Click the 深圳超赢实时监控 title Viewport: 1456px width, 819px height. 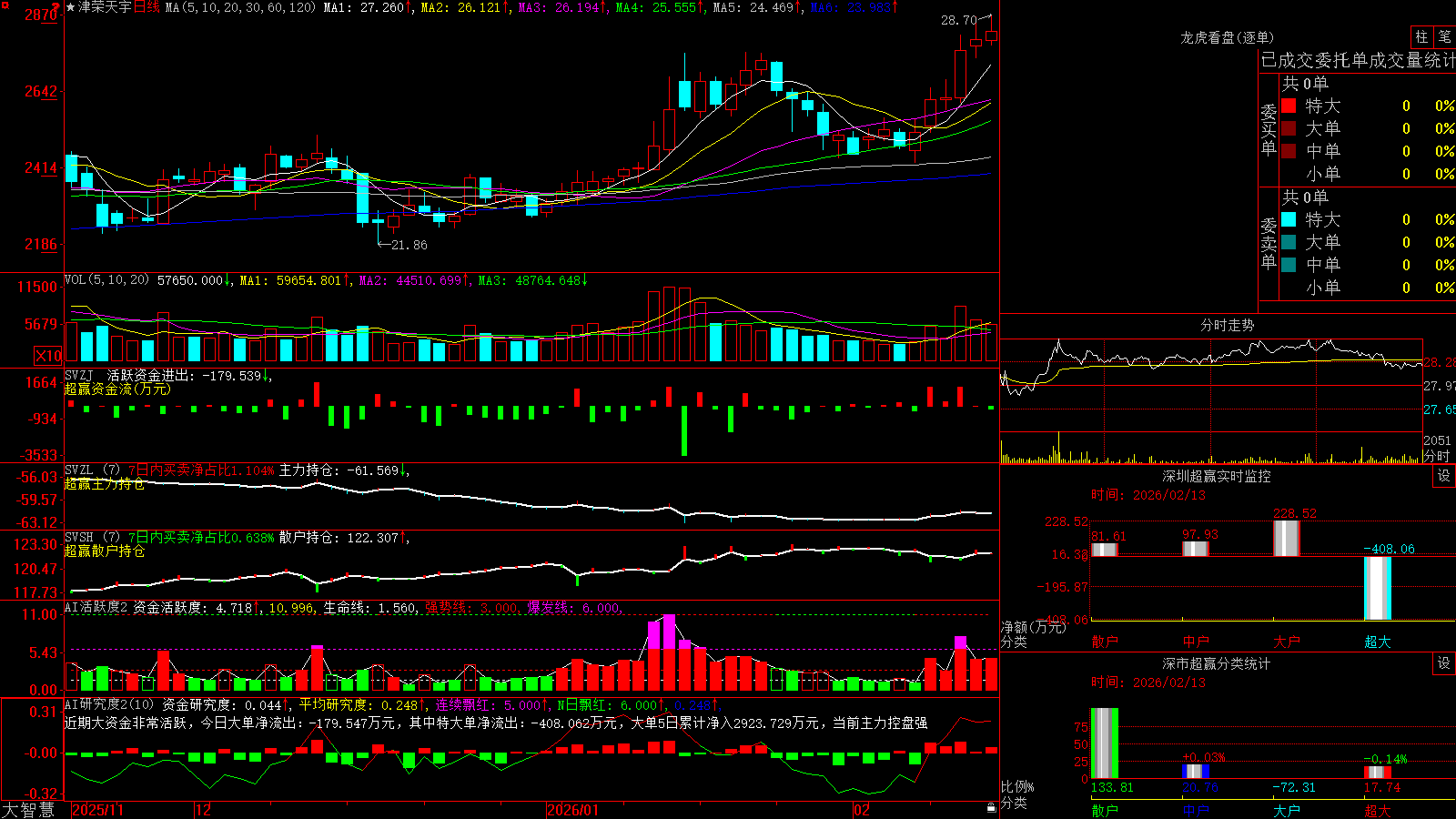(x=1216, y=476)
